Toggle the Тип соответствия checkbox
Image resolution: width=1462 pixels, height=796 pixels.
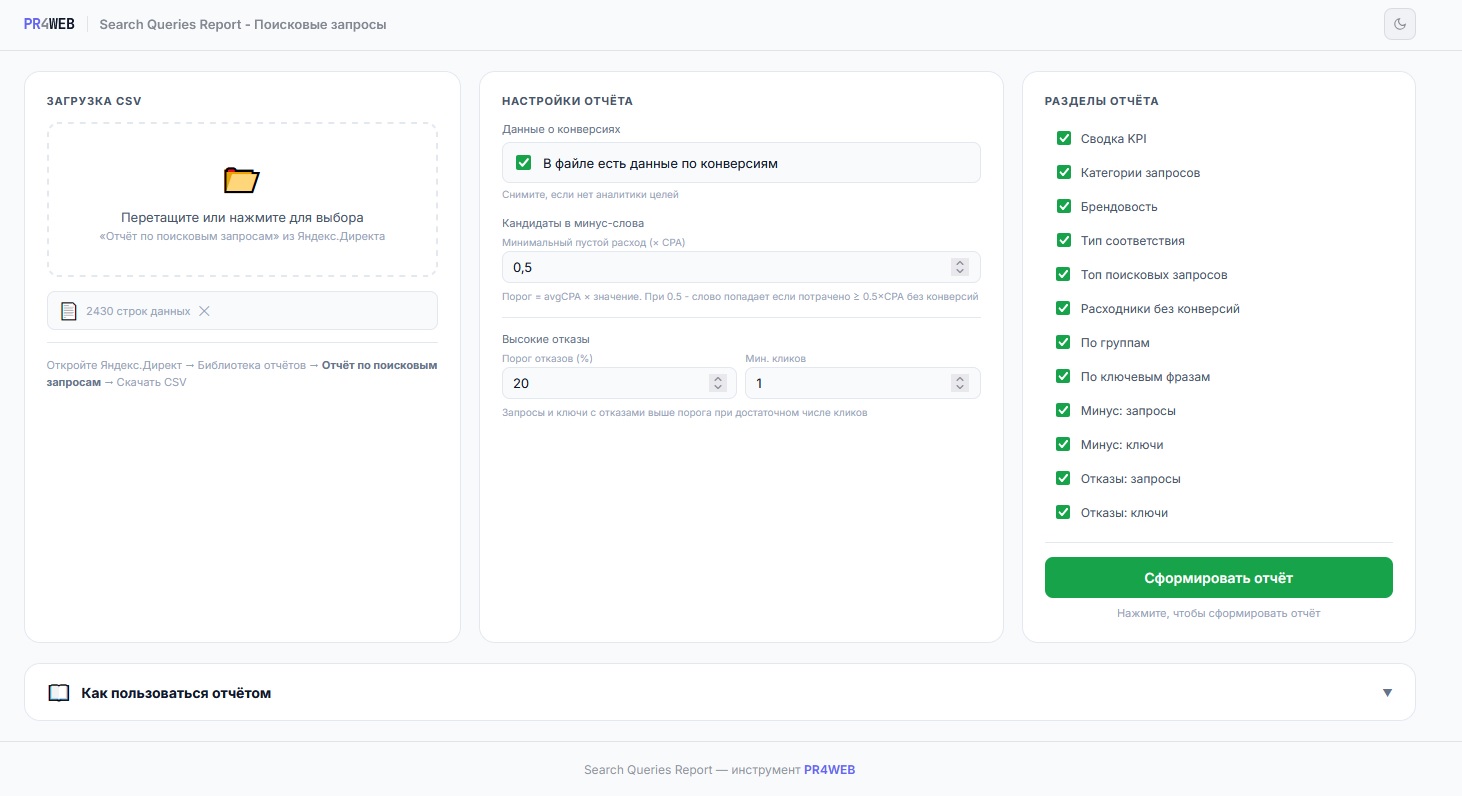click(1064, 241)
